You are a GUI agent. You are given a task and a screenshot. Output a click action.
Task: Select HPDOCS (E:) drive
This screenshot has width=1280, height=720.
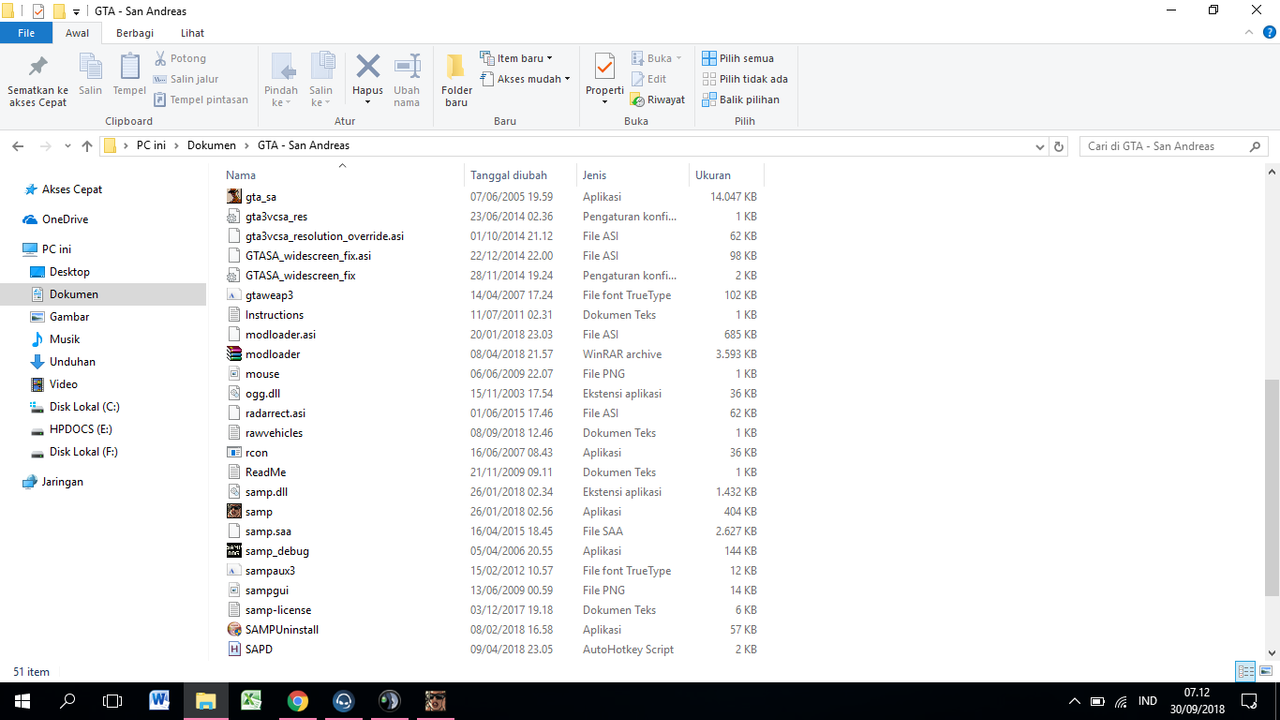click(x=80, y=429)
